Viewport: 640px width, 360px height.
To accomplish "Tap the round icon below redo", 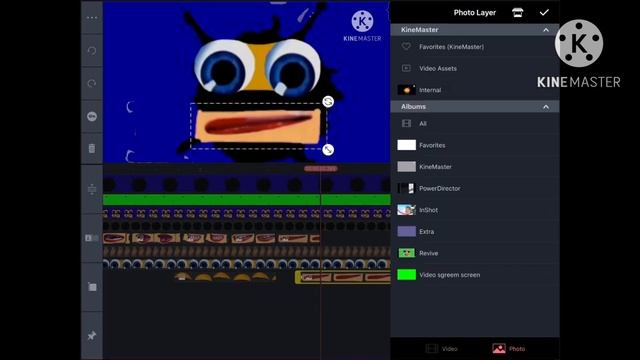I will [92, 116].
